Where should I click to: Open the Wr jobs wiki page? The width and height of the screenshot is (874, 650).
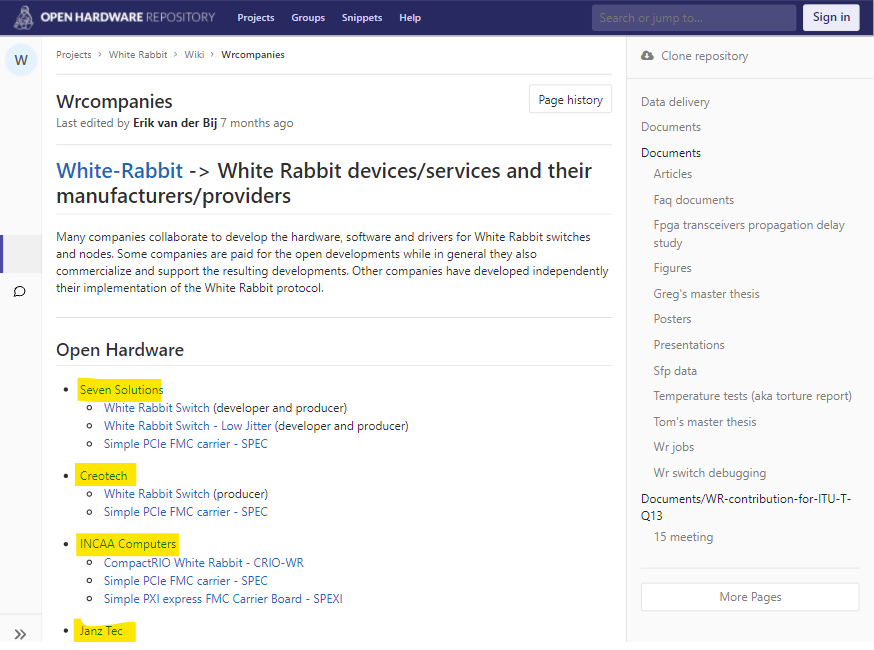[674, 447]
